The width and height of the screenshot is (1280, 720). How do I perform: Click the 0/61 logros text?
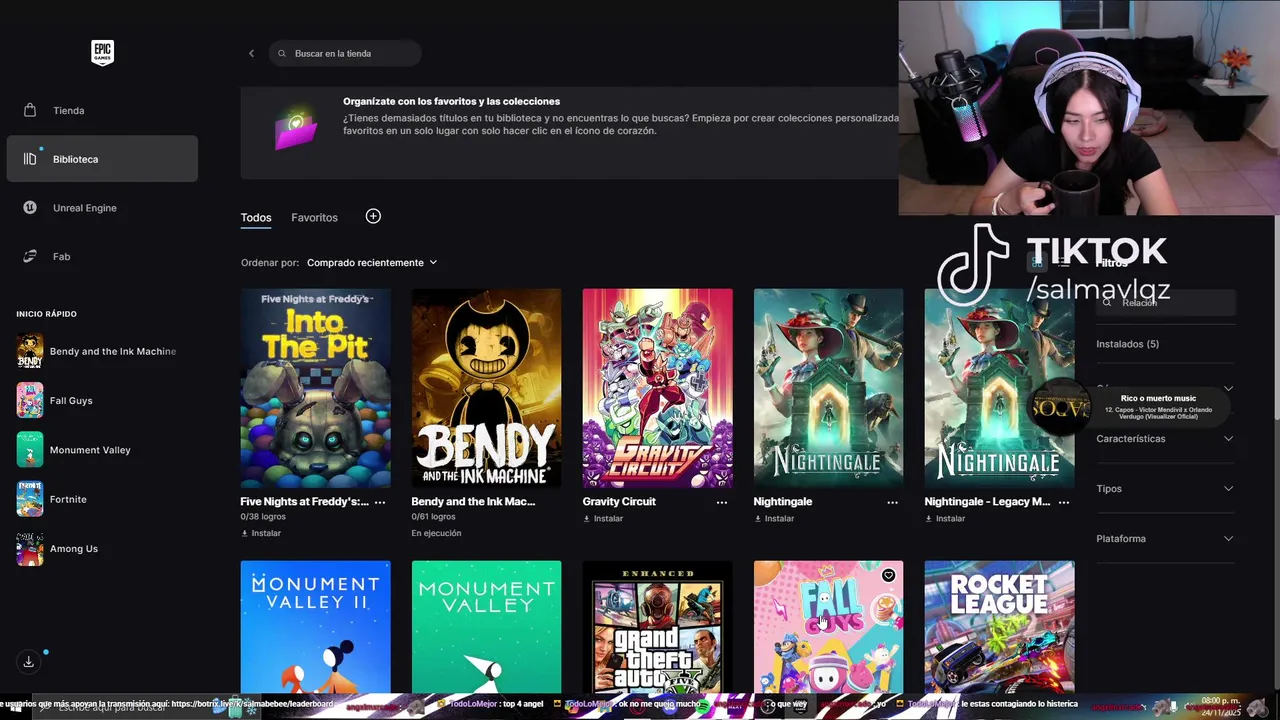433,517
